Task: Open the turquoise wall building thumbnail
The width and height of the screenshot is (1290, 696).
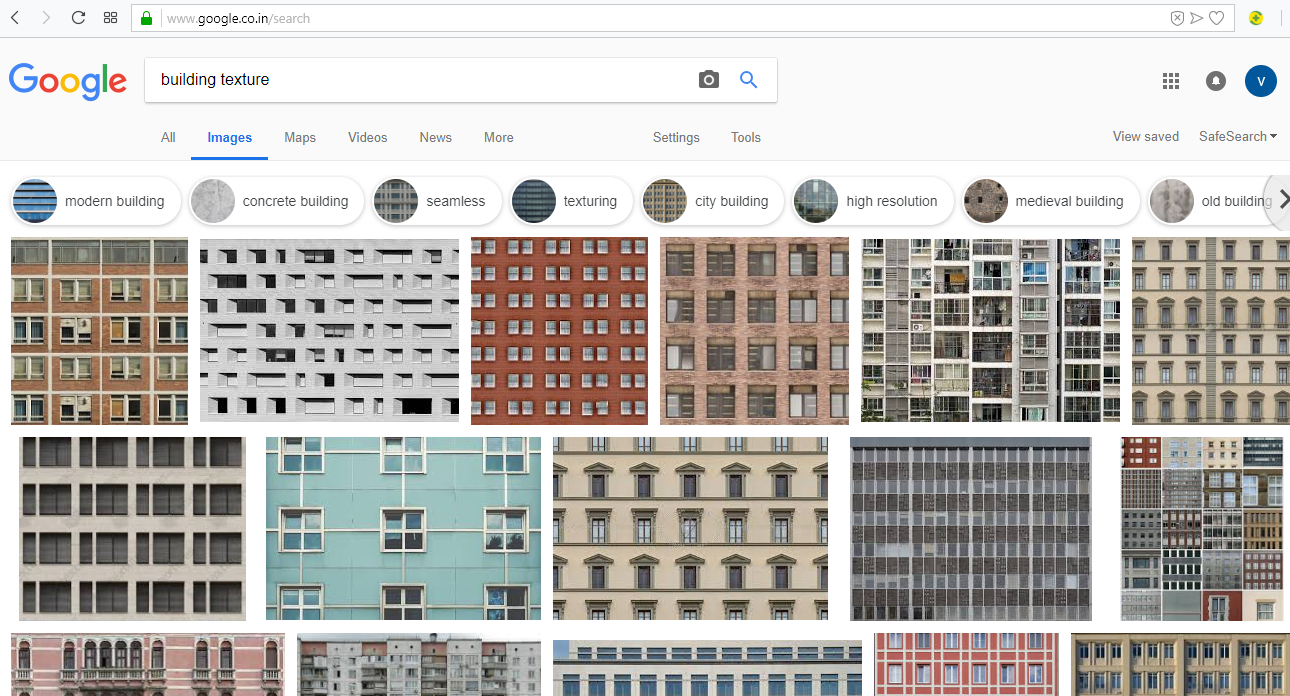Action: 403,529
